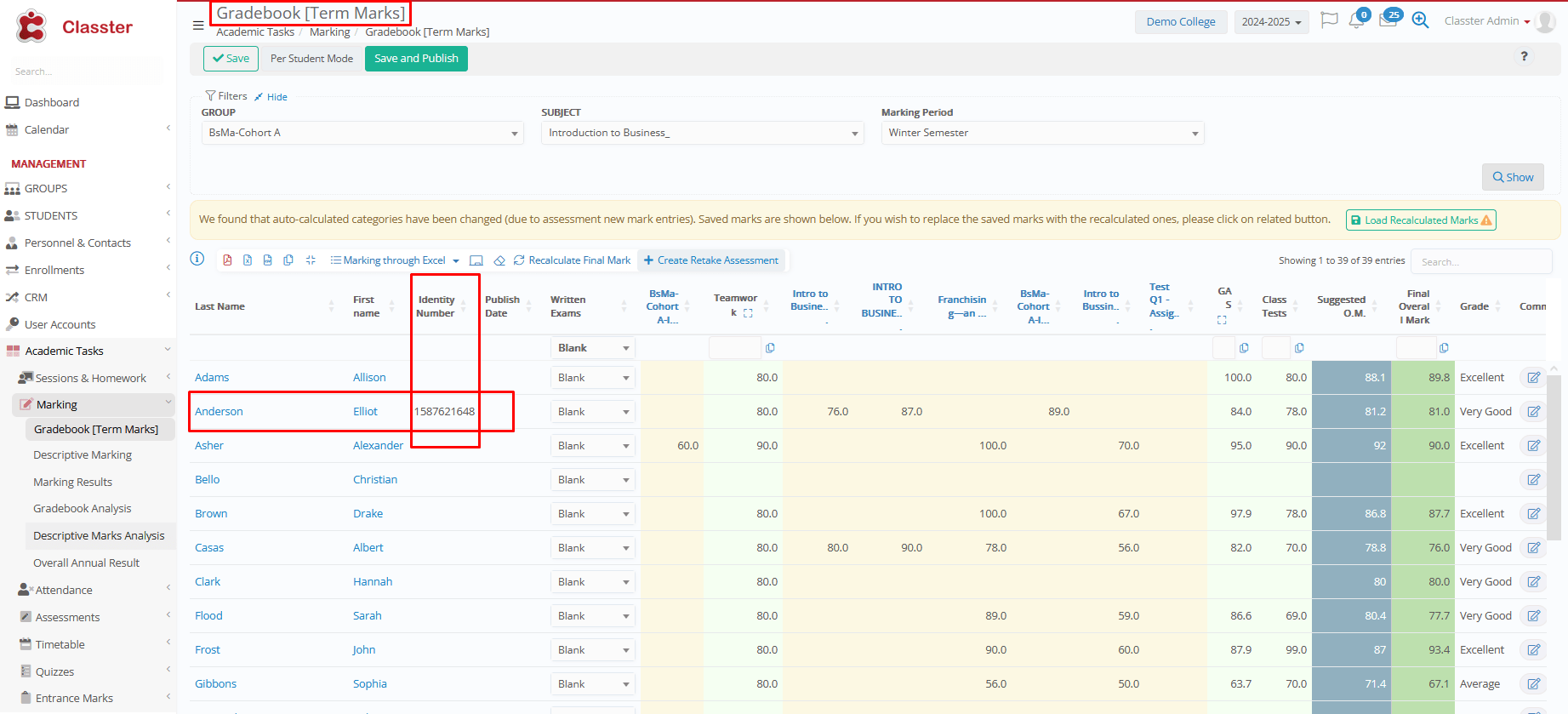The image size is (1568, 714).
Task: Click the magnifier zoom icon in header
Action: pos(1420,20)
